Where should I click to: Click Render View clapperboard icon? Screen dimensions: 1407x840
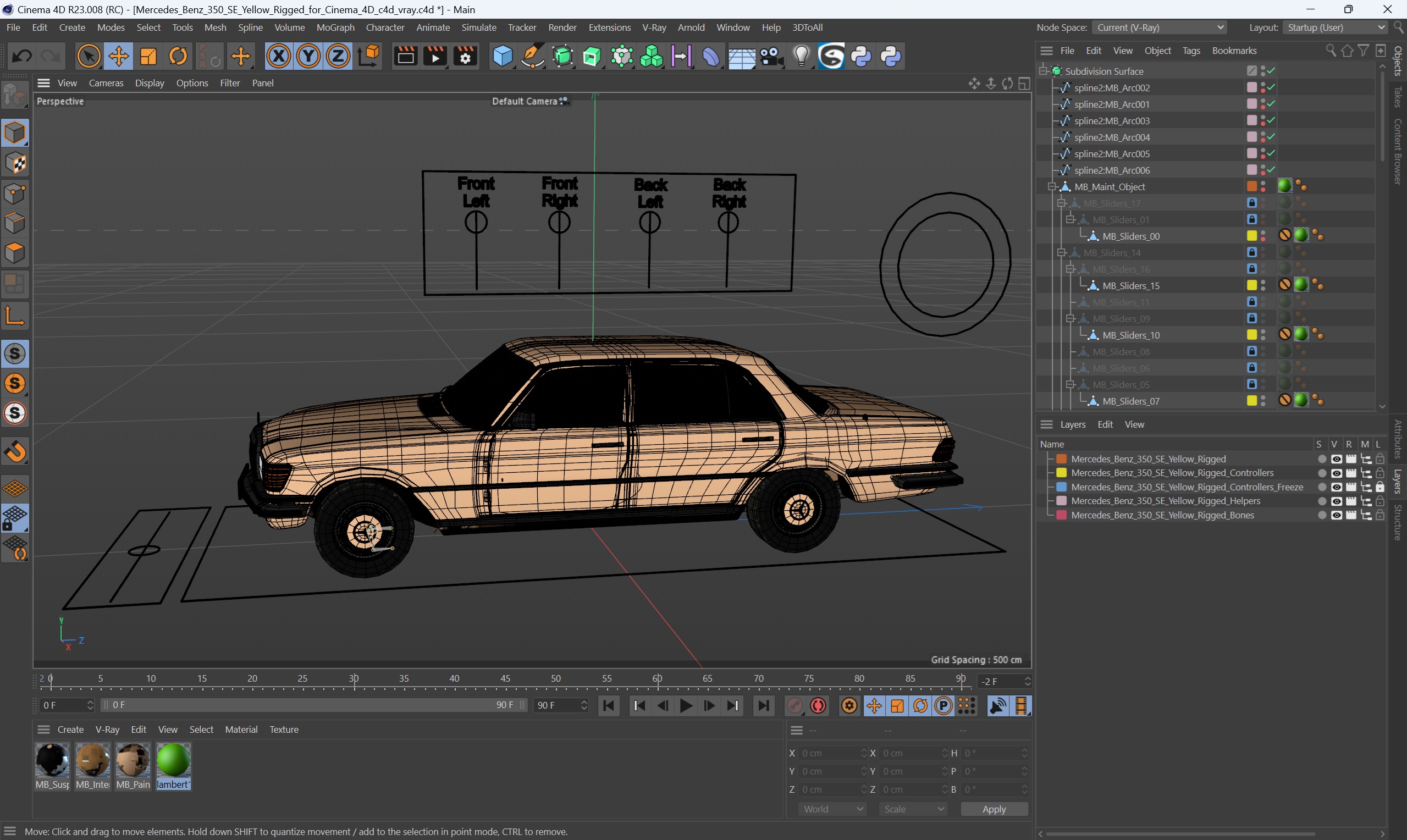405,56
